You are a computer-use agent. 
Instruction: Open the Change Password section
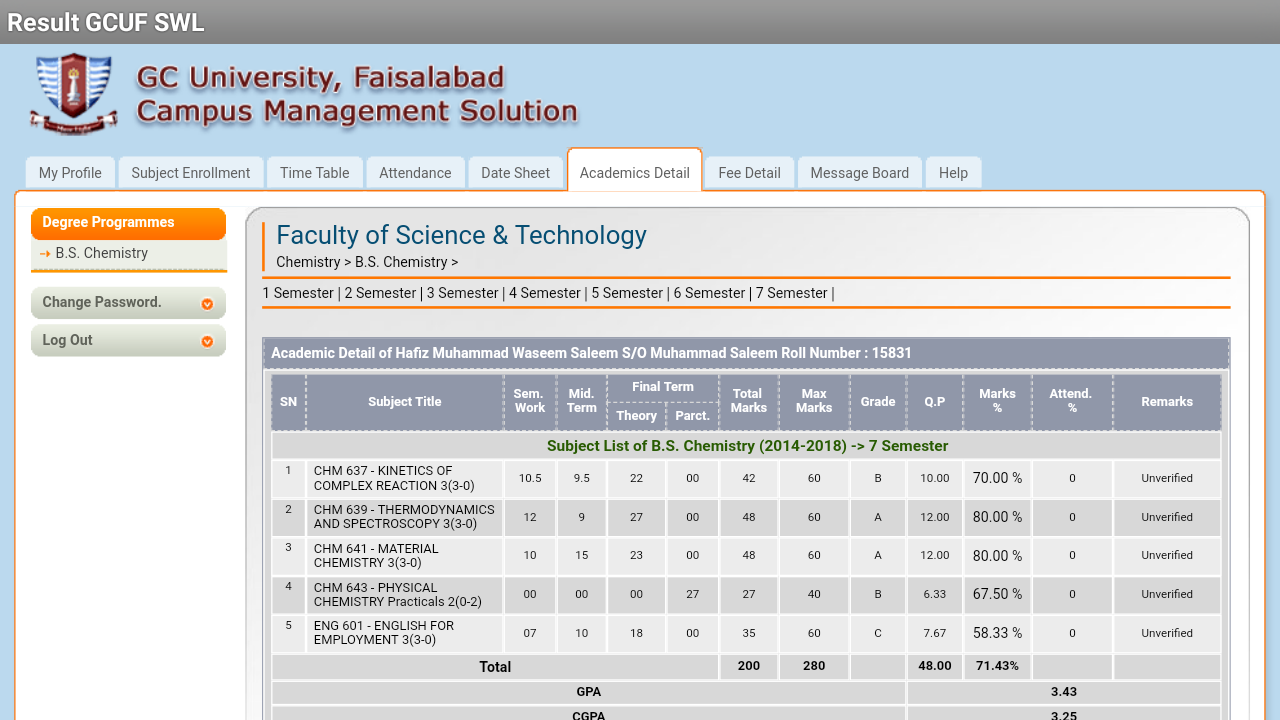tap(128, 303)
